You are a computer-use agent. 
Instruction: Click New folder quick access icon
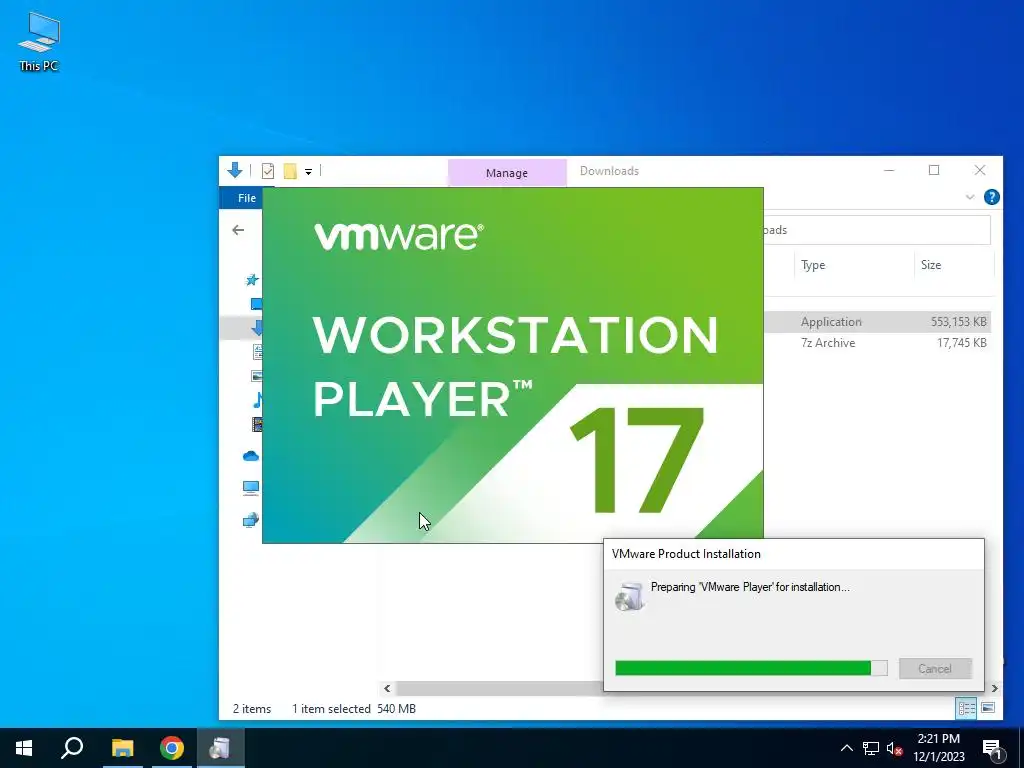(x=290, y=171)
